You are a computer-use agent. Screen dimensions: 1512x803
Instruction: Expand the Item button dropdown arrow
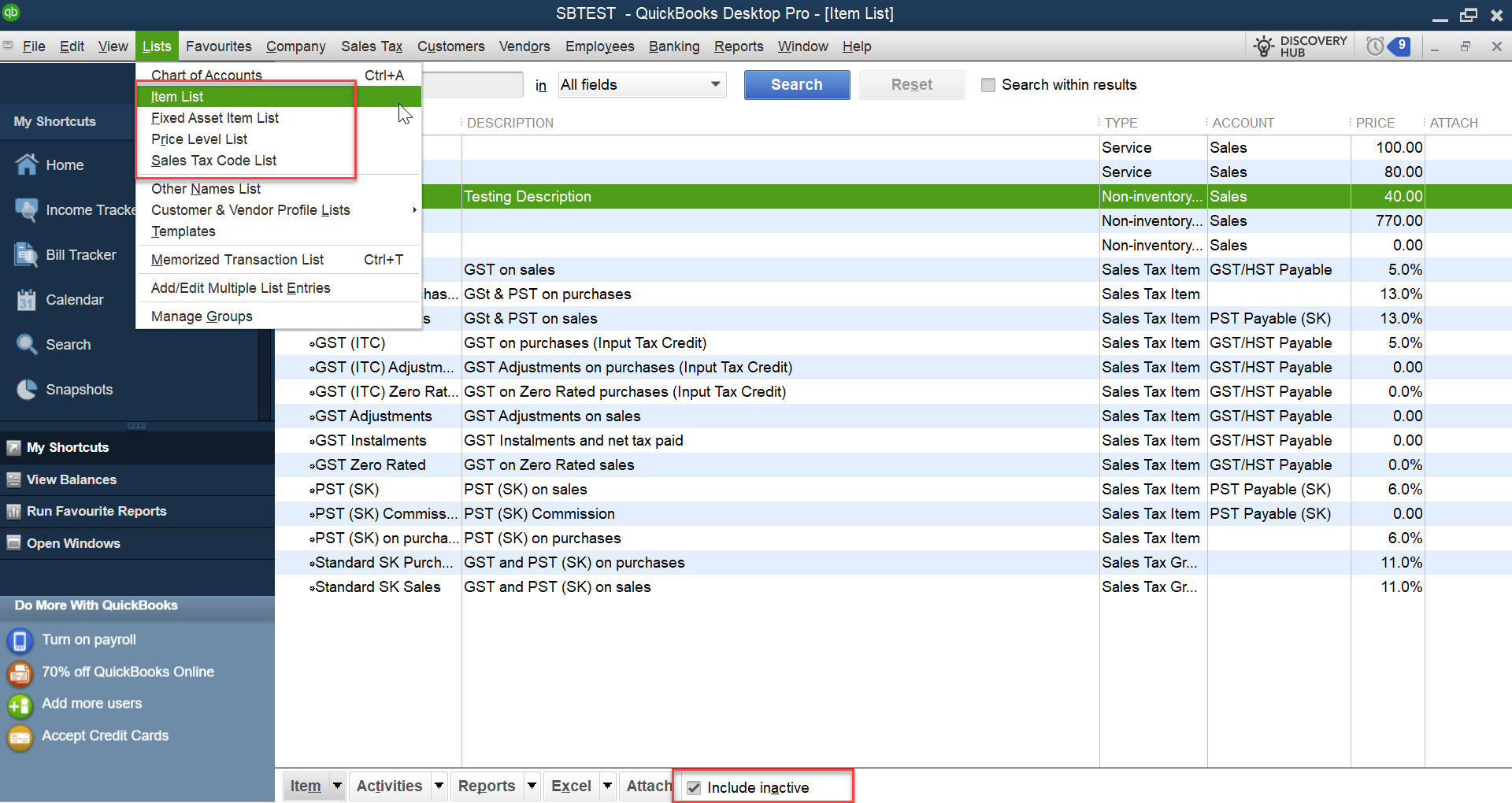(337, 786)
